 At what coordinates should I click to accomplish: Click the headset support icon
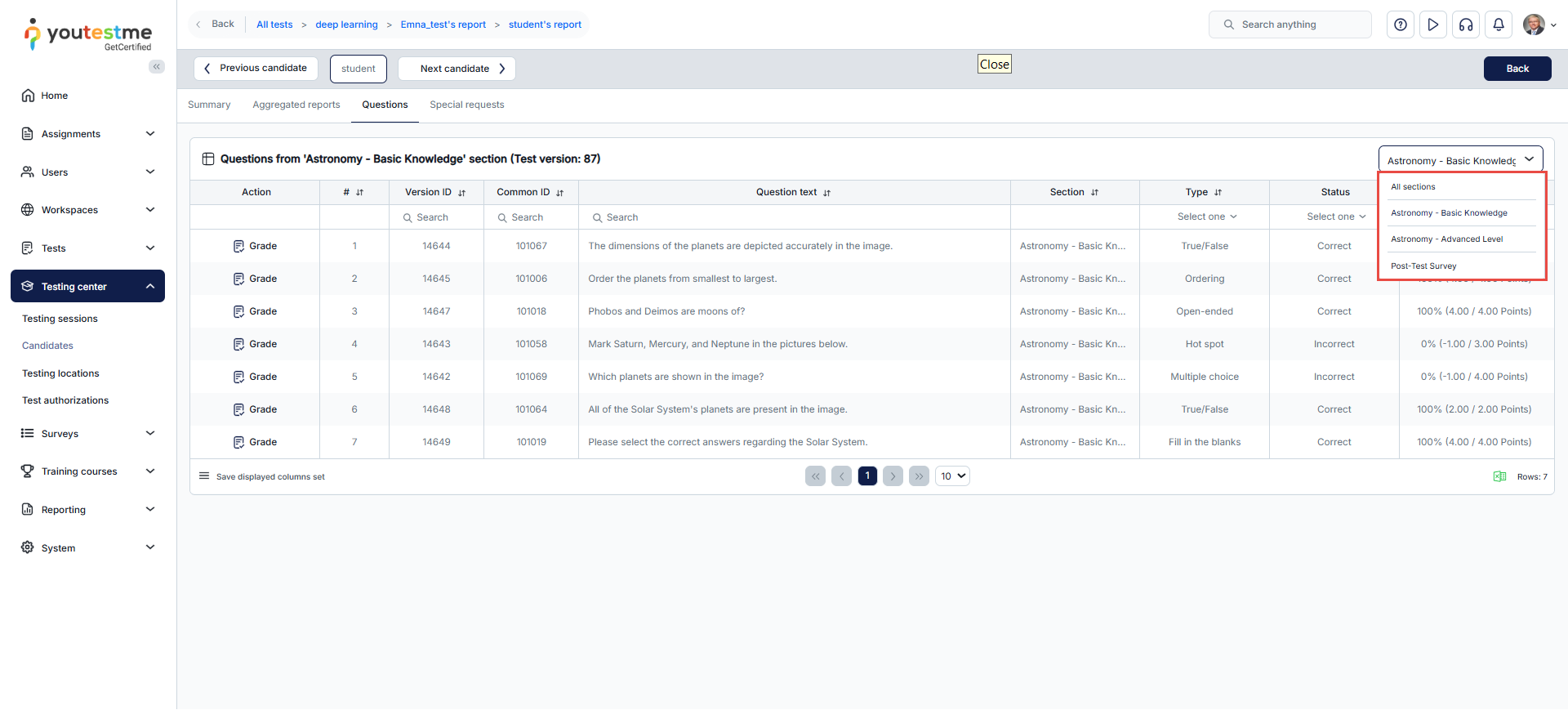tap(1466, 25)
